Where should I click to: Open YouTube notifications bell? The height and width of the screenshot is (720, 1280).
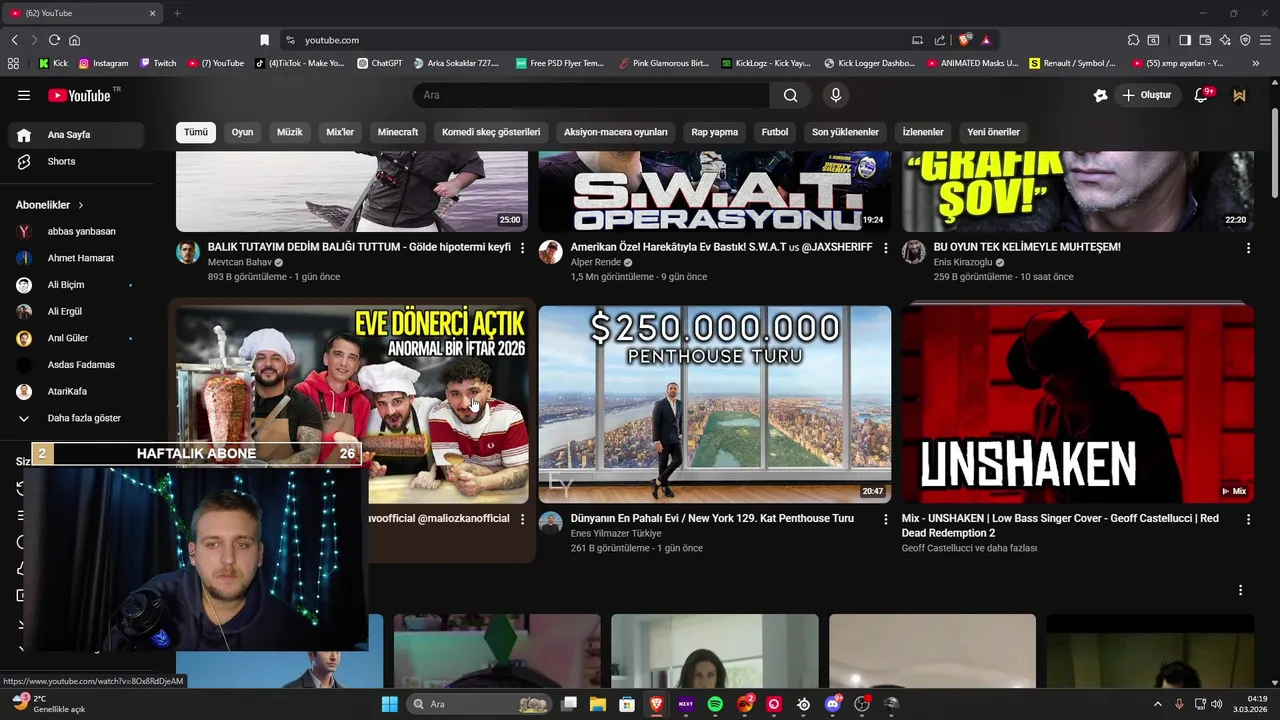[x=1202, y=95]
